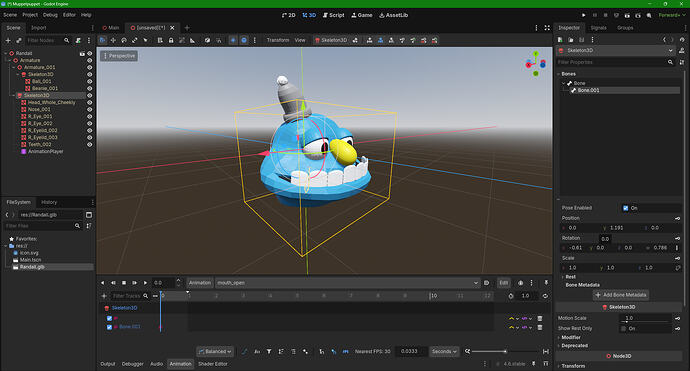Click the viewport axis orientation gizmo
The width and height of the screenshot is (690, 371).
click(x=536, y=64)
